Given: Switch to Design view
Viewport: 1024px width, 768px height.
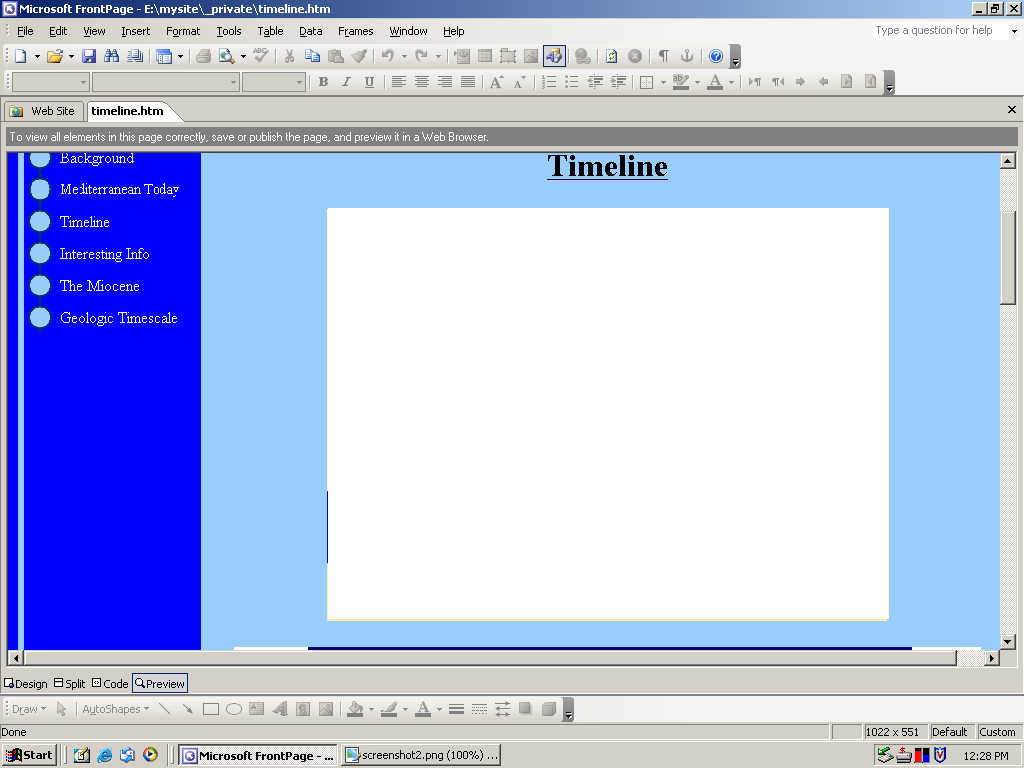Looking at the screenshot, I should click(25, 684).
